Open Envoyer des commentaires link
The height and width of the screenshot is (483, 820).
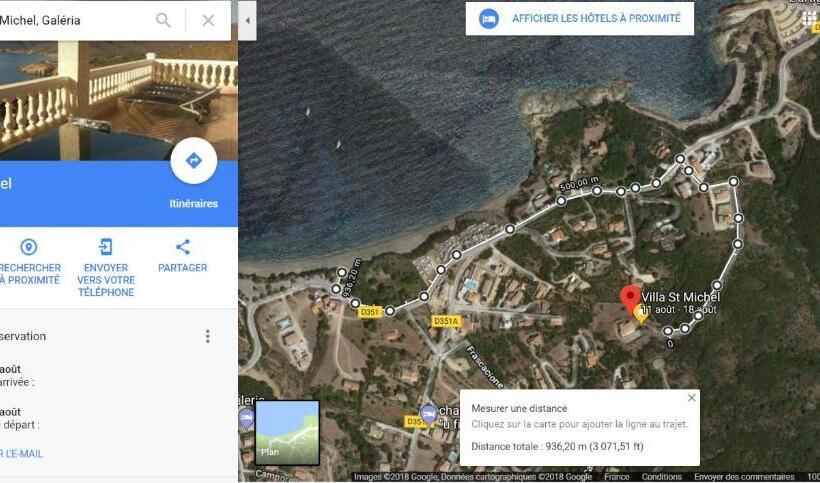744,477
